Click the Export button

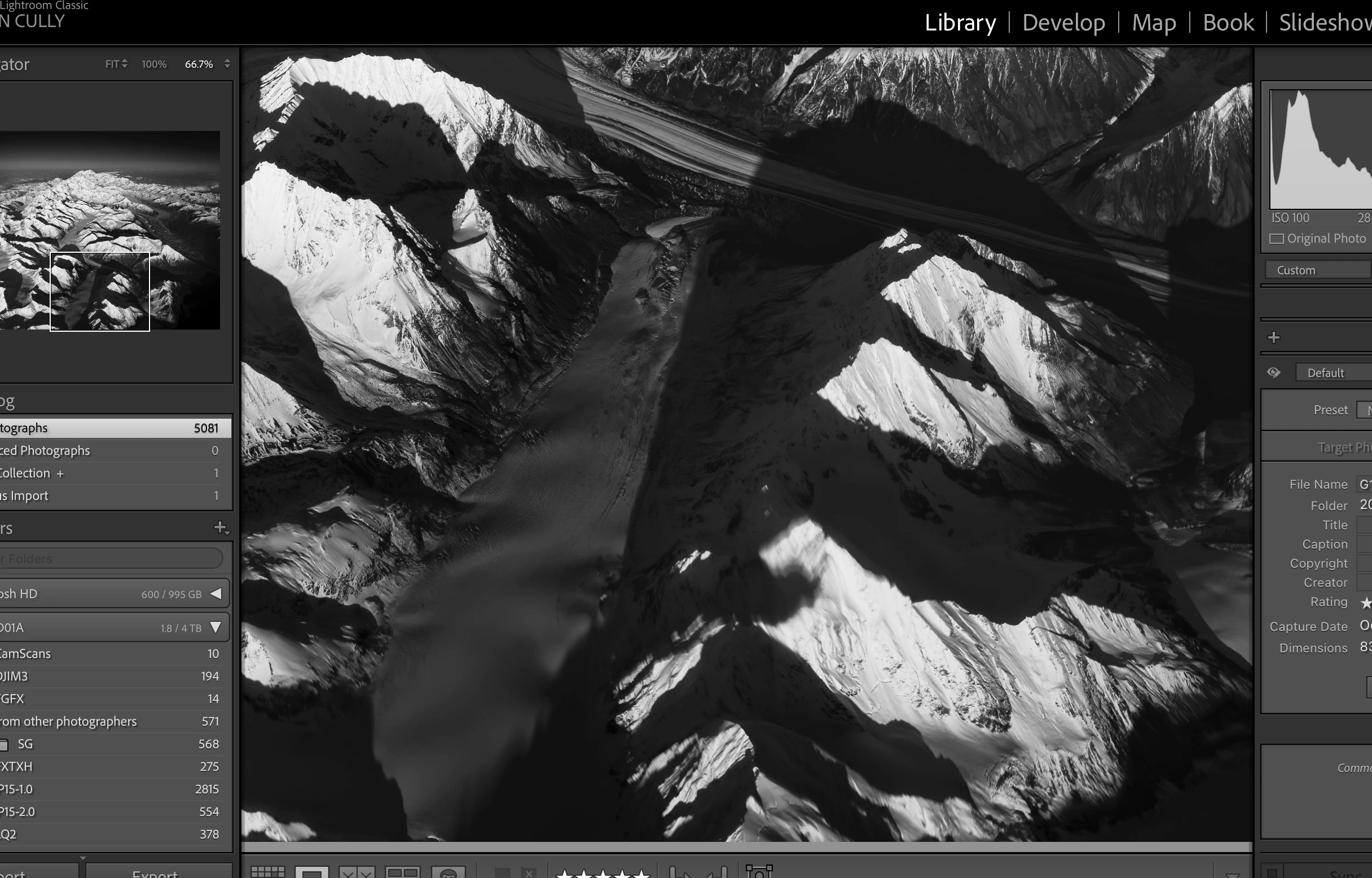(155, 872)
